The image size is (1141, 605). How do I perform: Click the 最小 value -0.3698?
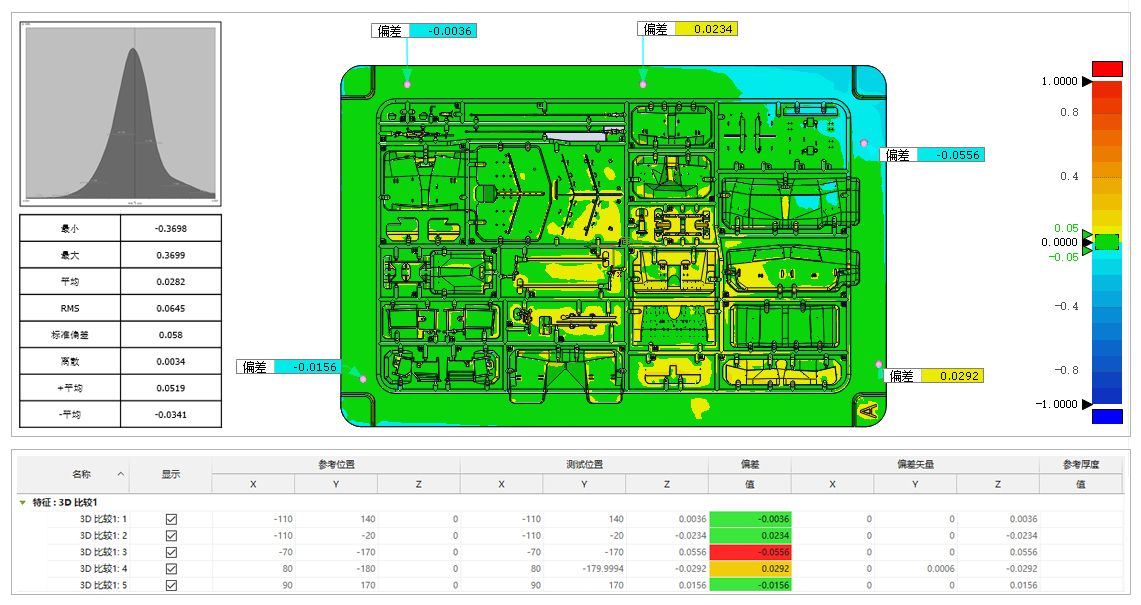point(171,229)
